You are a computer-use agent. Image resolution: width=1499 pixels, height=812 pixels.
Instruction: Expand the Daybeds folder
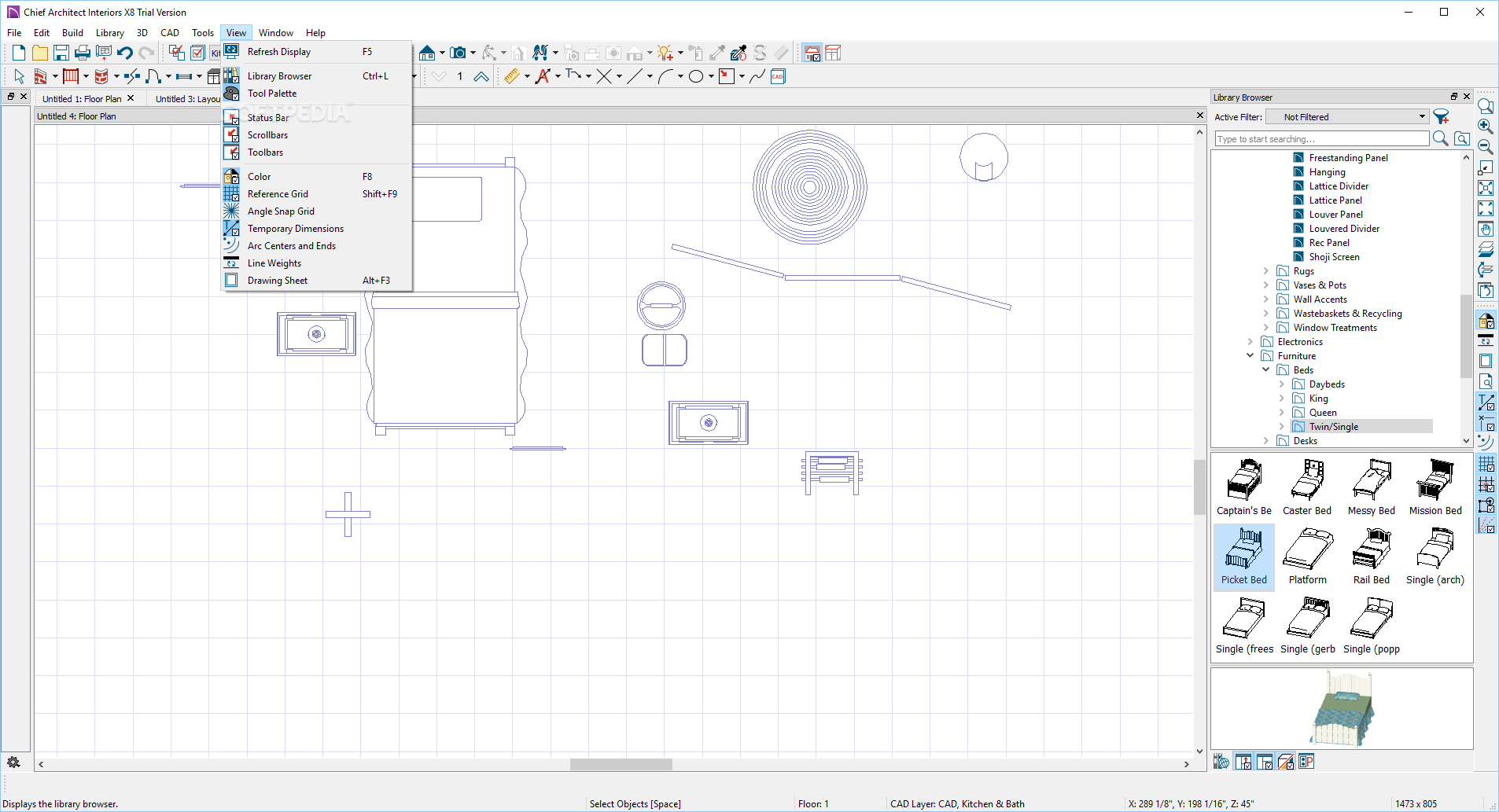pos(1282,384)
